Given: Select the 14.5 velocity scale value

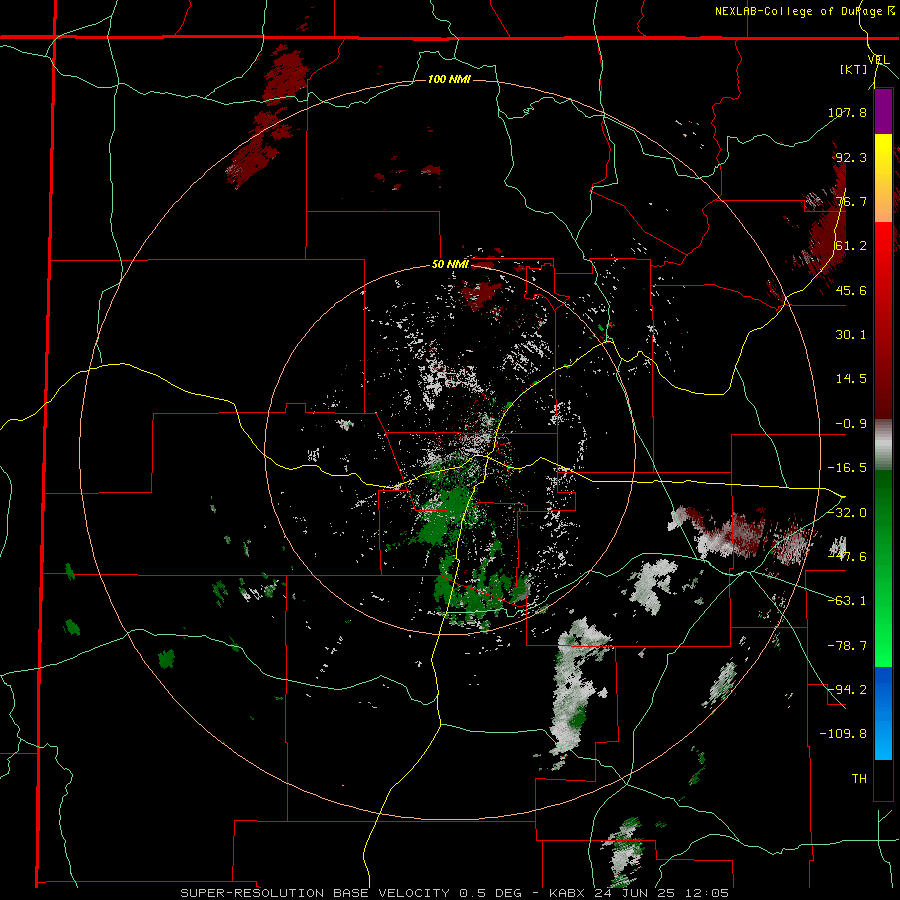Looking at the screenshot, I should [x=851, y=379].
